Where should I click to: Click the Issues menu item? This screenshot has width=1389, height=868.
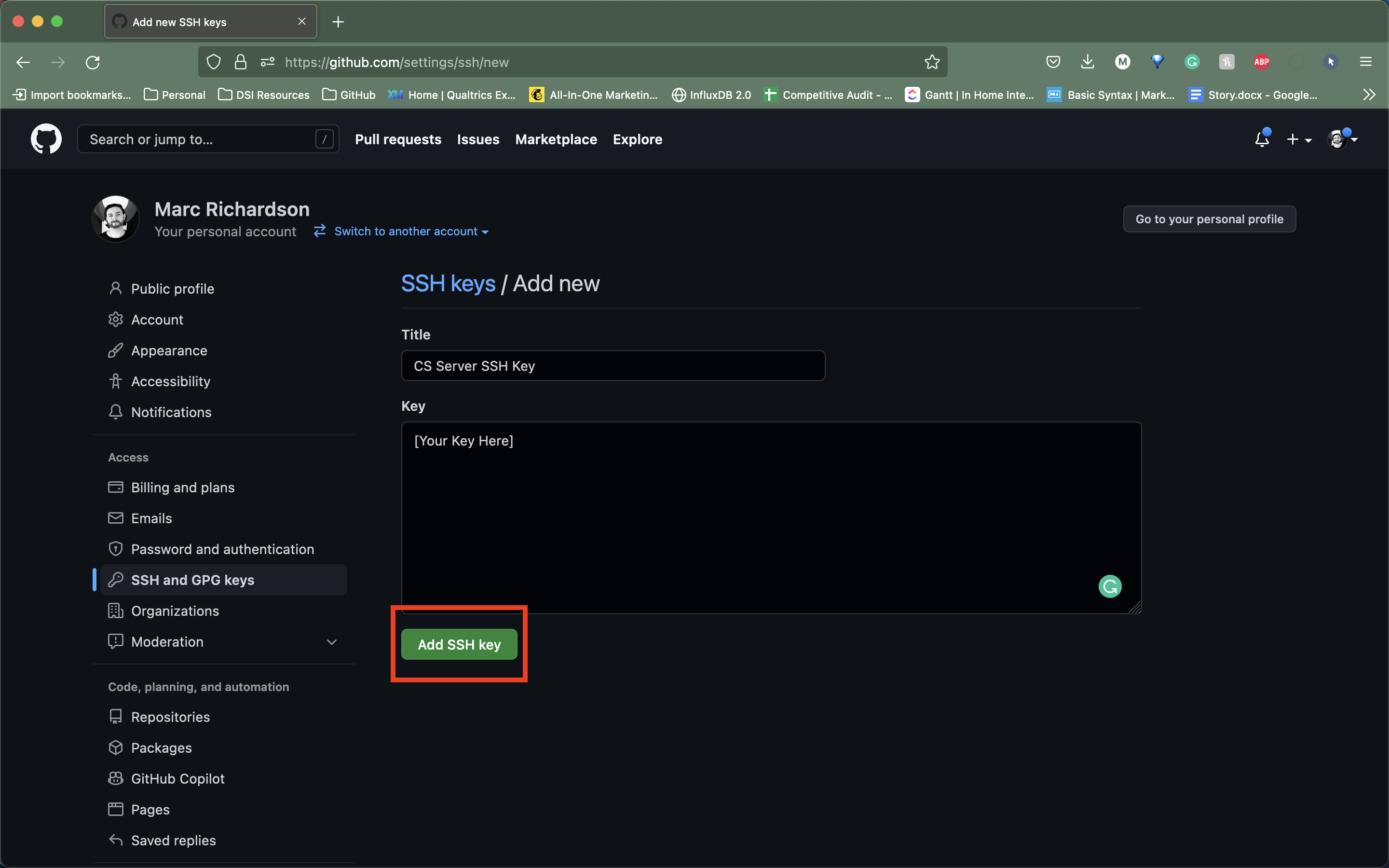coord(478,139)
